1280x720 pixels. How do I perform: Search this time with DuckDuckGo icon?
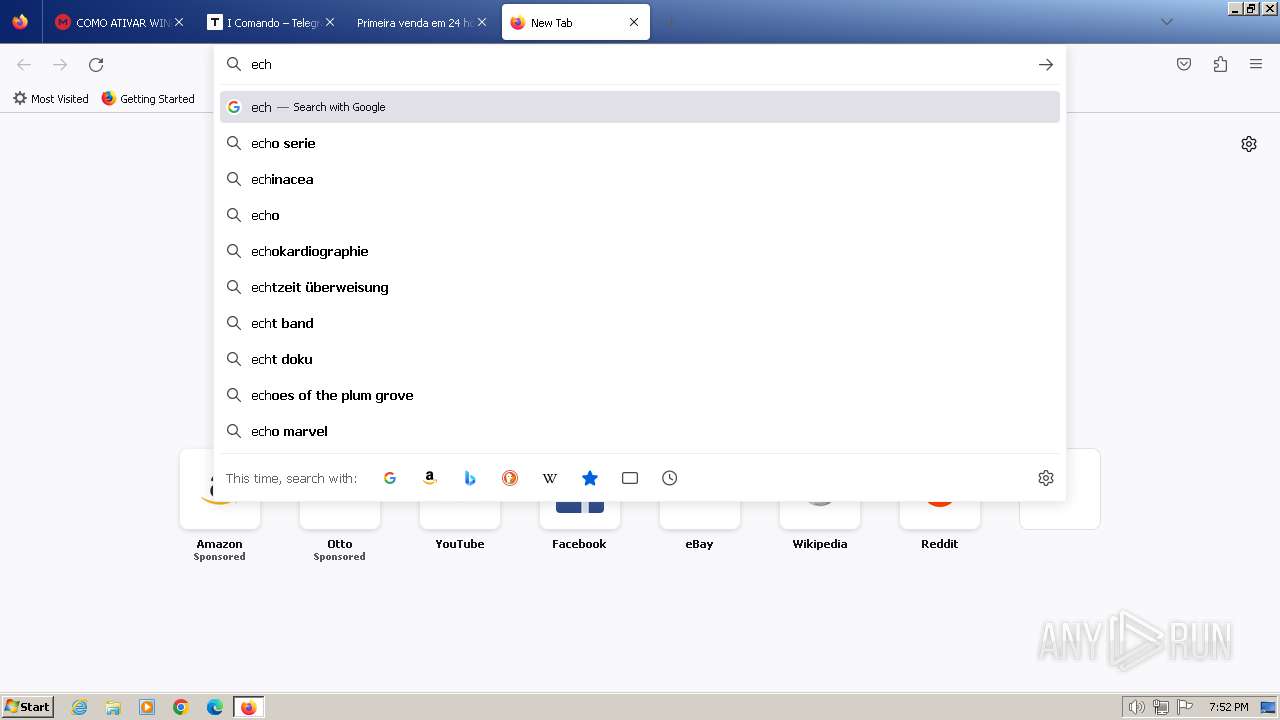(510, 478)
